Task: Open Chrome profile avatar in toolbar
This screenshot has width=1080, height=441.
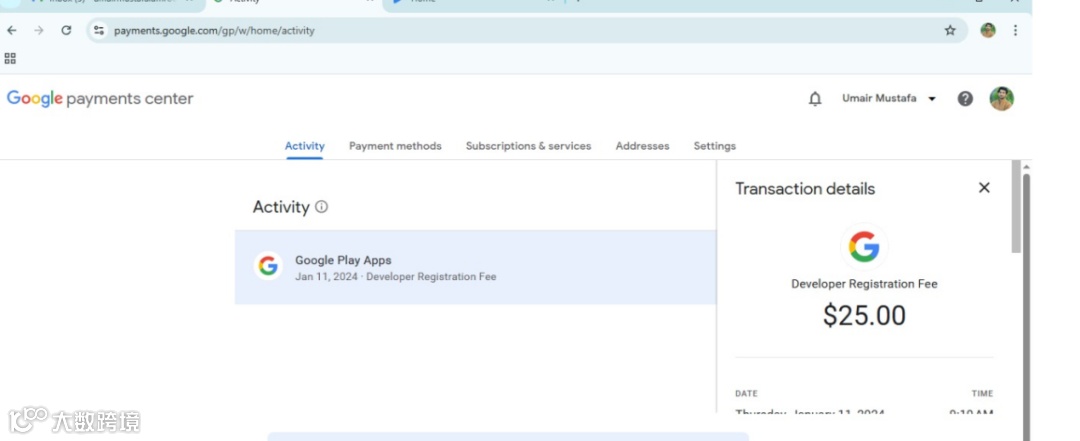Action: 988,30
